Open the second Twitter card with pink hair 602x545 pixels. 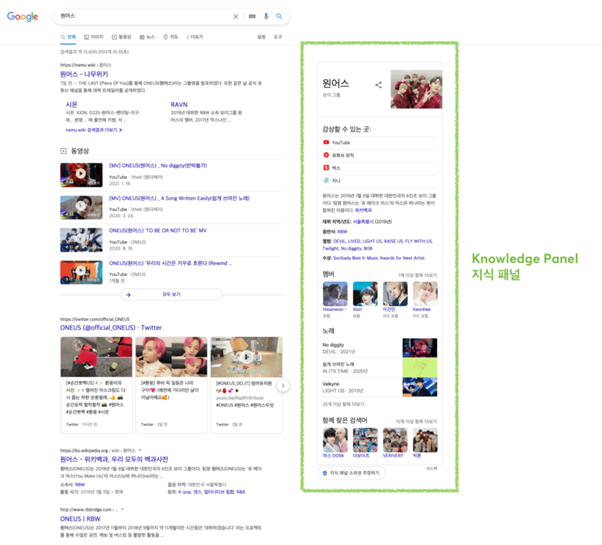[x=171, y=357]
